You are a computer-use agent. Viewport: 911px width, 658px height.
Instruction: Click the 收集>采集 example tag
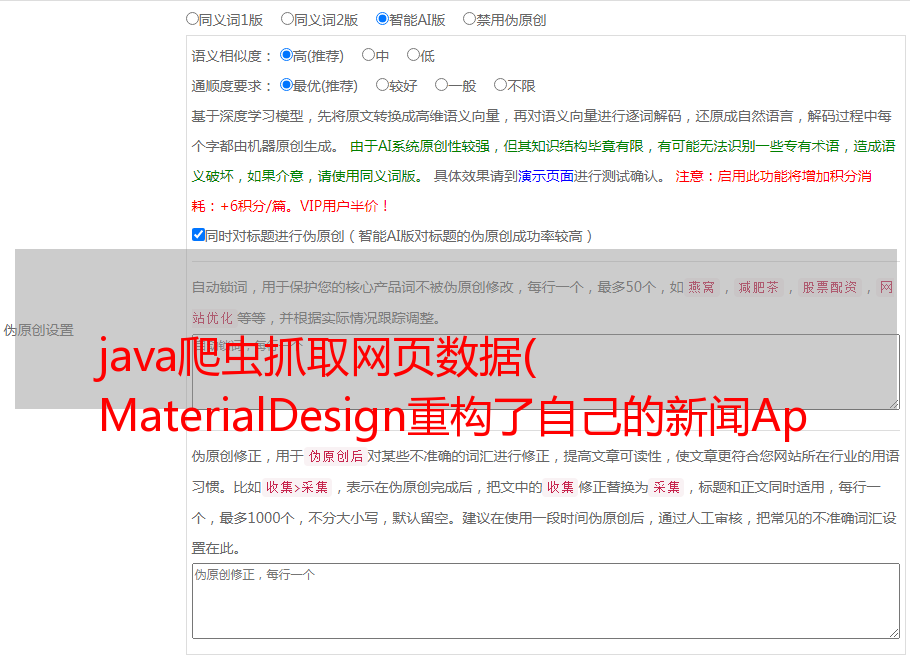coord(297,488)
